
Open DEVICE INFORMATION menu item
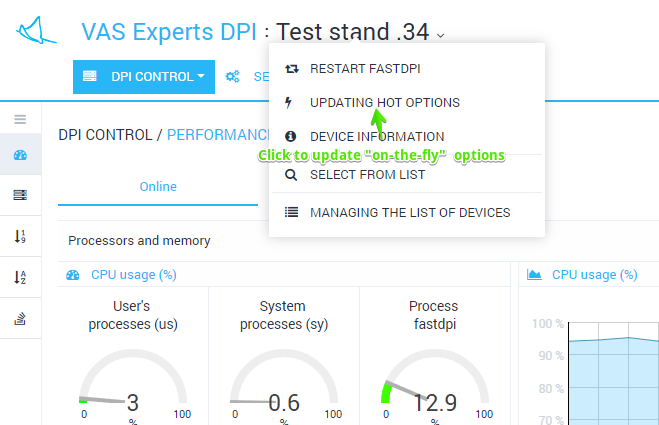(x=377, y=136)
